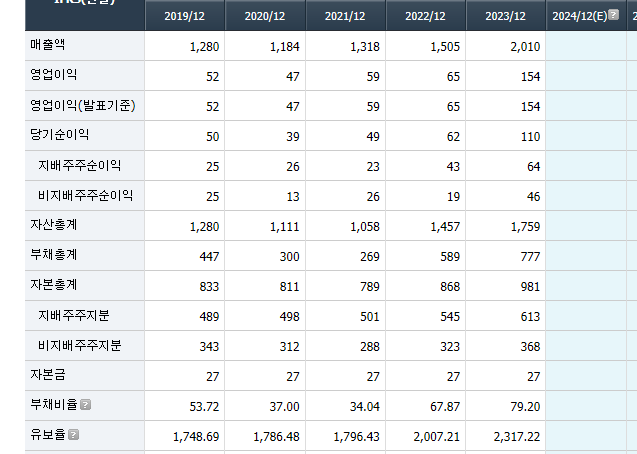Click the 자본금 row label

coord(48,375)
